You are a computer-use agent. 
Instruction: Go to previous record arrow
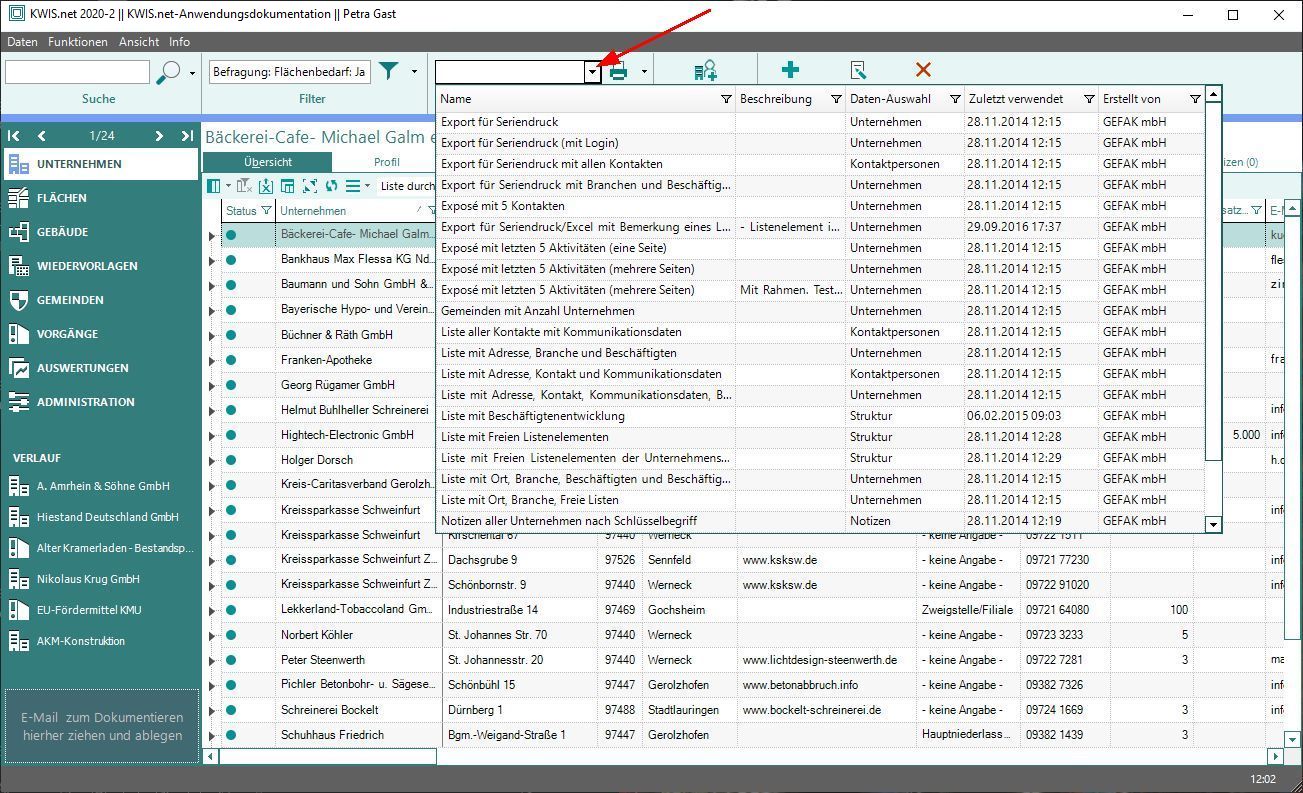tap(41, 136)
